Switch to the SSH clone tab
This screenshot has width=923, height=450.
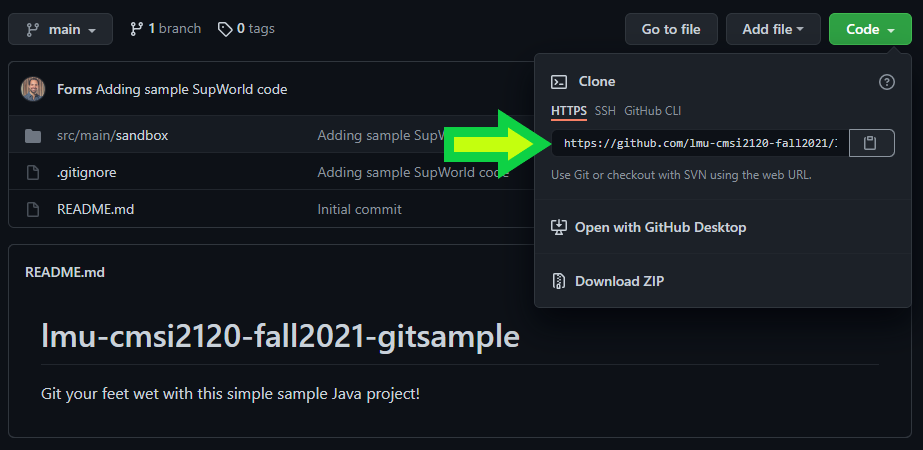605,111
